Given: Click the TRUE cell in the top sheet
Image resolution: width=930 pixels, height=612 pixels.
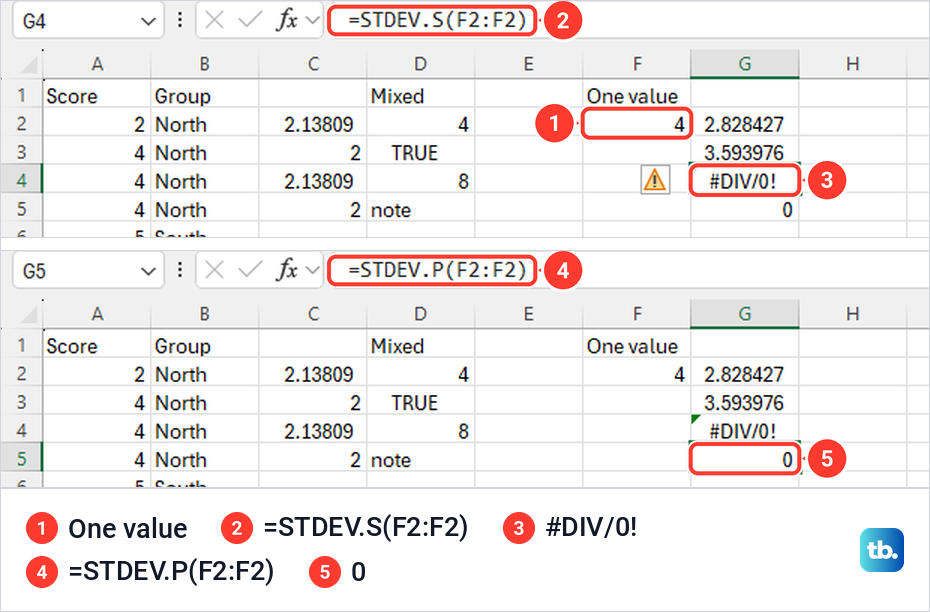Looking at the screenshot, I should click(x=421, y=152).
